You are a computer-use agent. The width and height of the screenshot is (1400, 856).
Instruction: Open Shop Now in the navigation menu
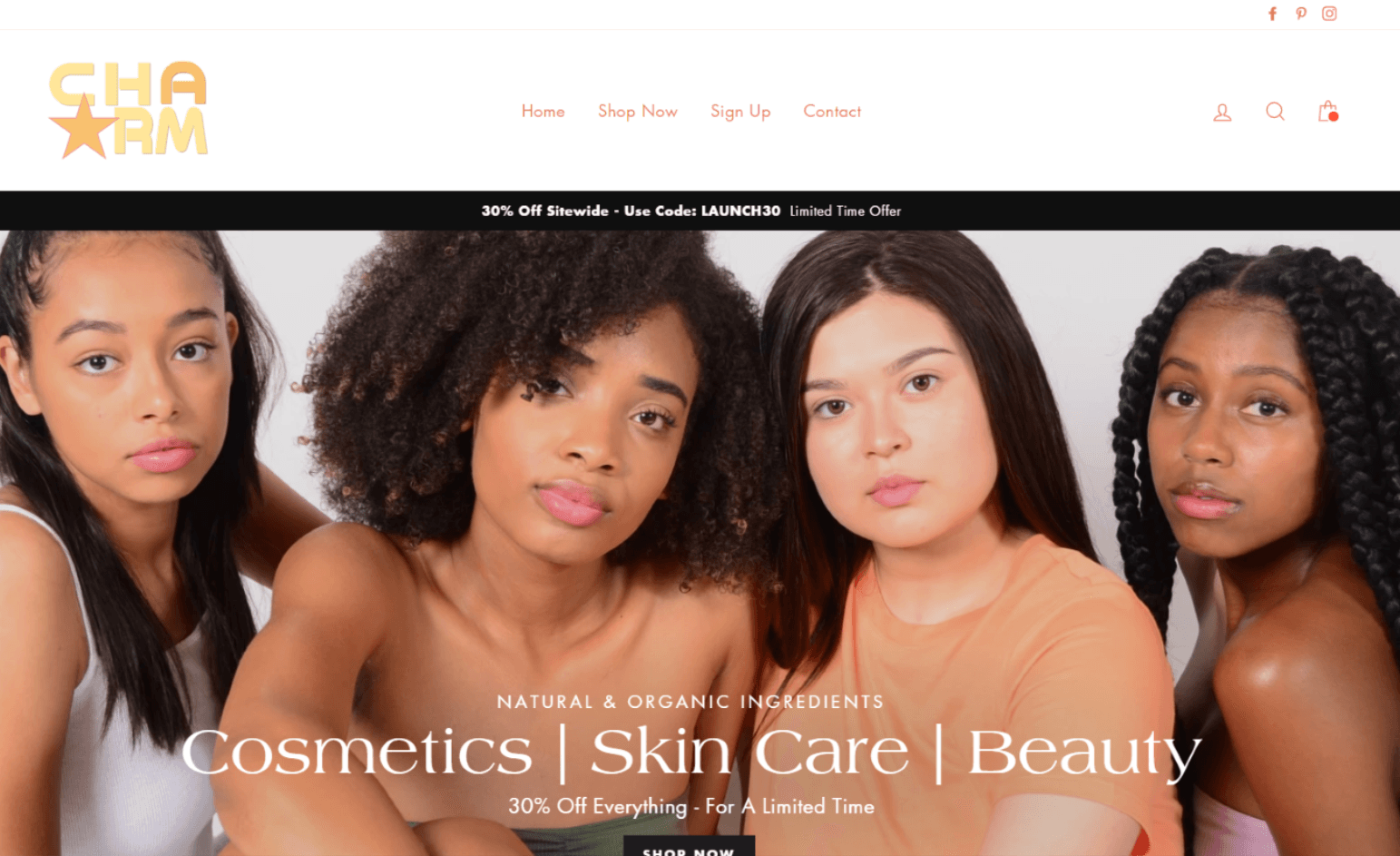coord(637,111)
